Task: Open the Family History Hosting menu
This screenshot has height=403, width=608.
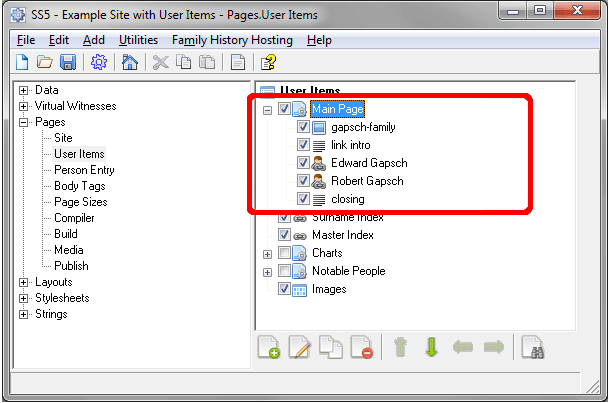Action: (232, 40)
